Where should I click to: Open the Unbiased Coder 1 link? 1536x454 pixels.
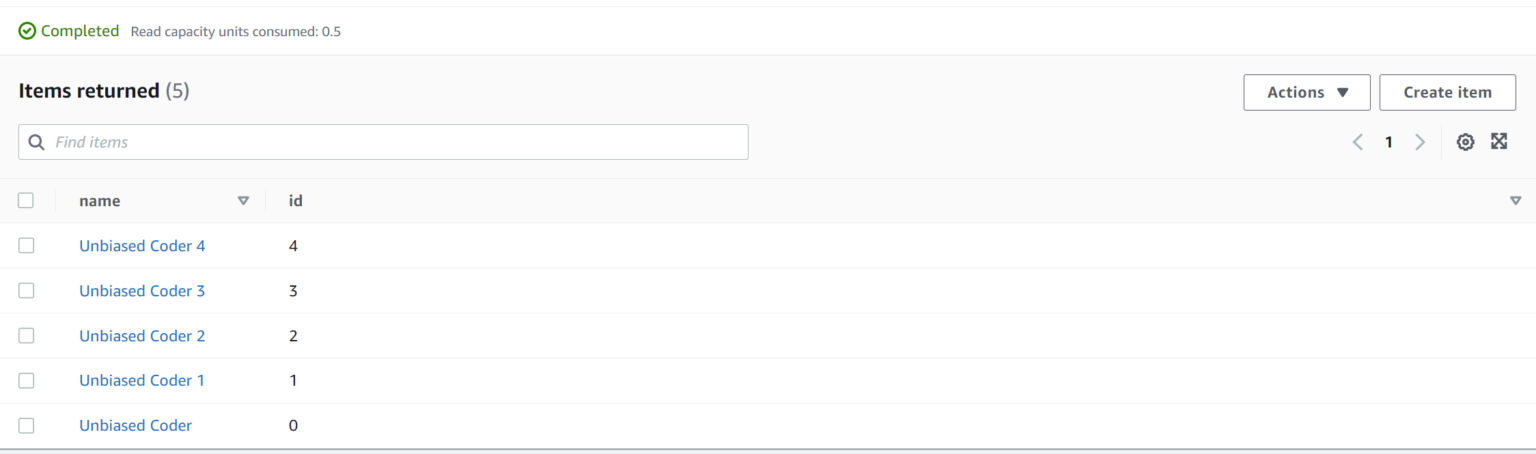[x=142, y=380]
